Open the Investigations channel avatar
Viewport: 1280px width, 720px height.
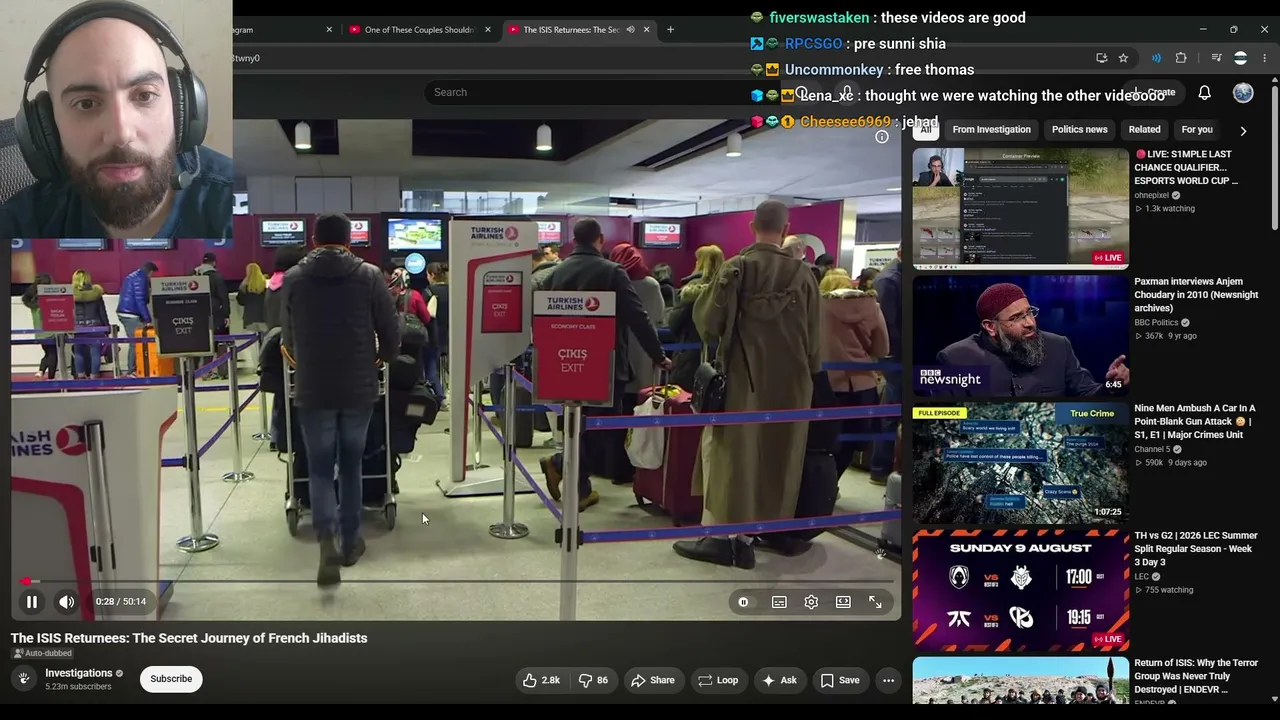[24, 679]
